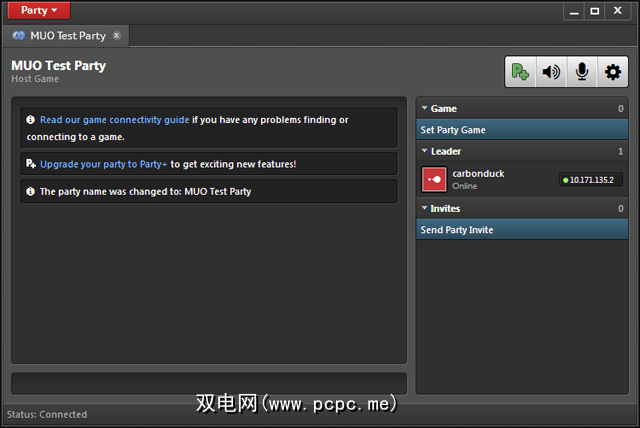Click the MUO Test Party heading
The width and height of the screenshot is (640, 428).
58,66
